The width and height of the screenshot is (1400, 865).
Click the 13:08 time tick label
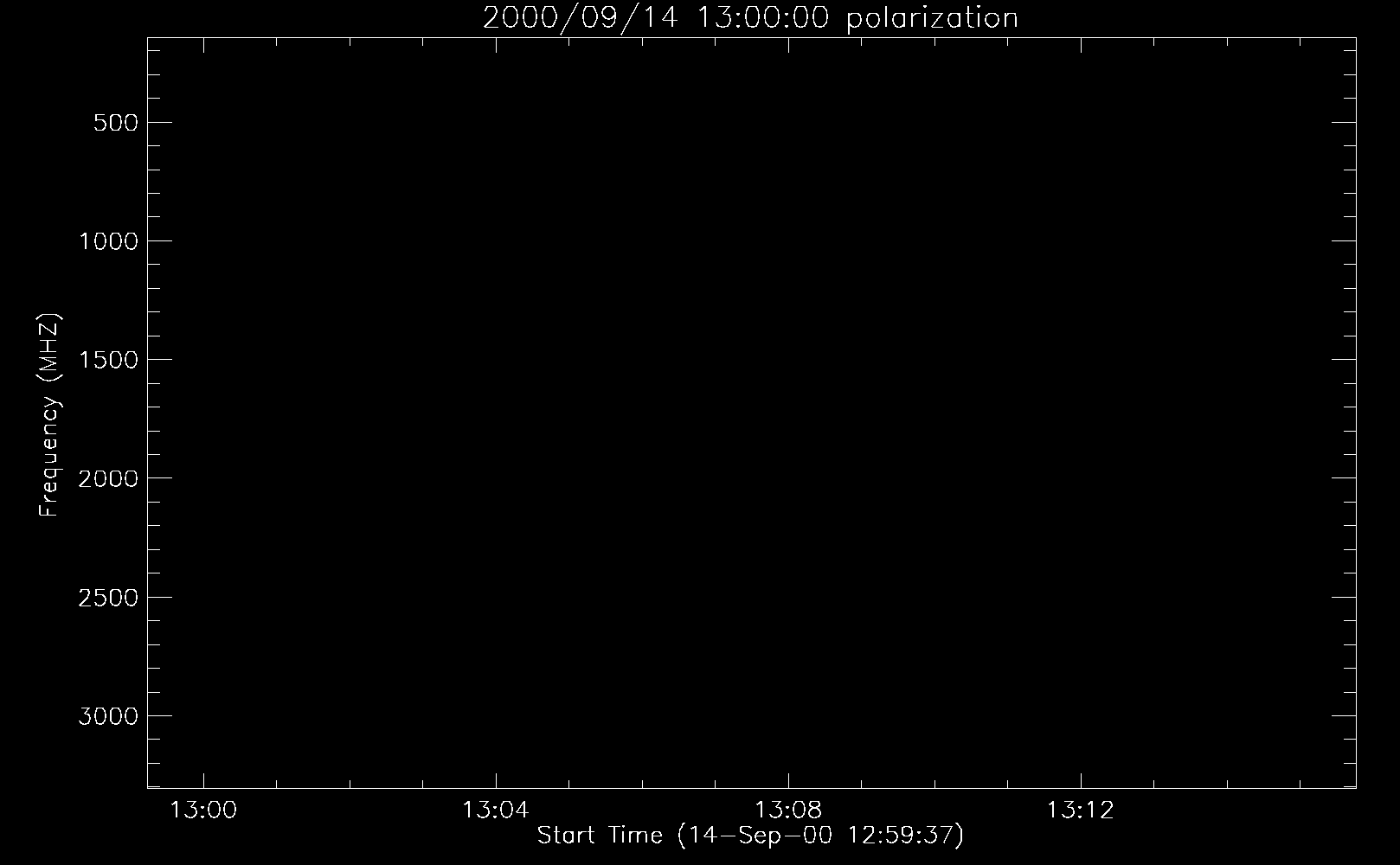787,811
